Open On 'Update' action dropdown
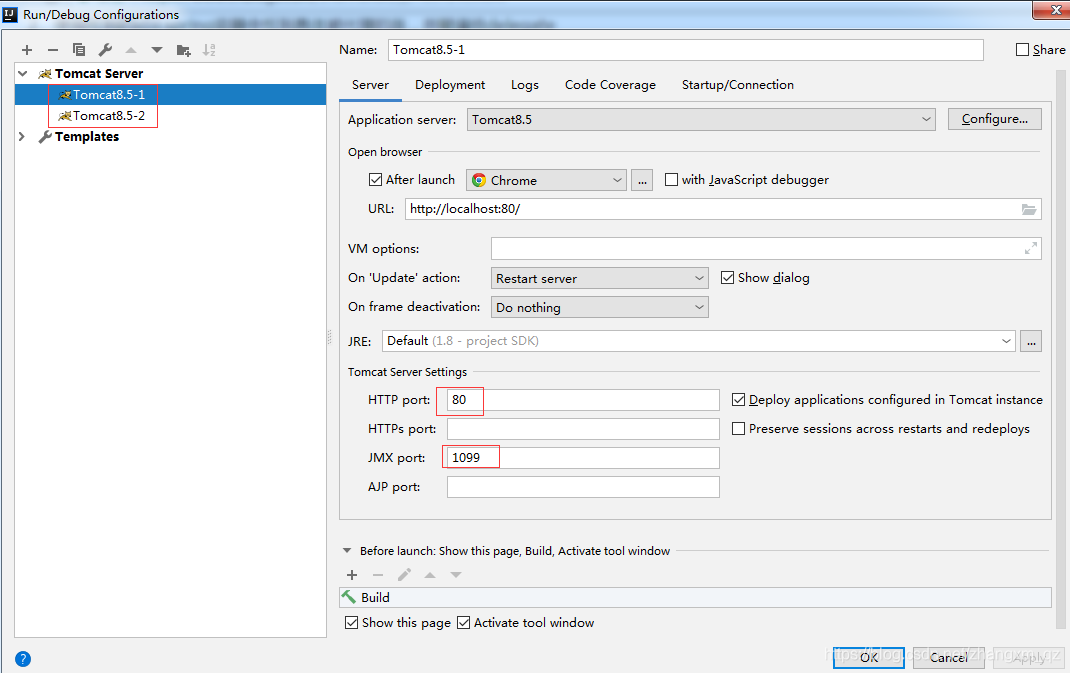The height and width of the screenshot is (673, 1070). click(600, 278)
